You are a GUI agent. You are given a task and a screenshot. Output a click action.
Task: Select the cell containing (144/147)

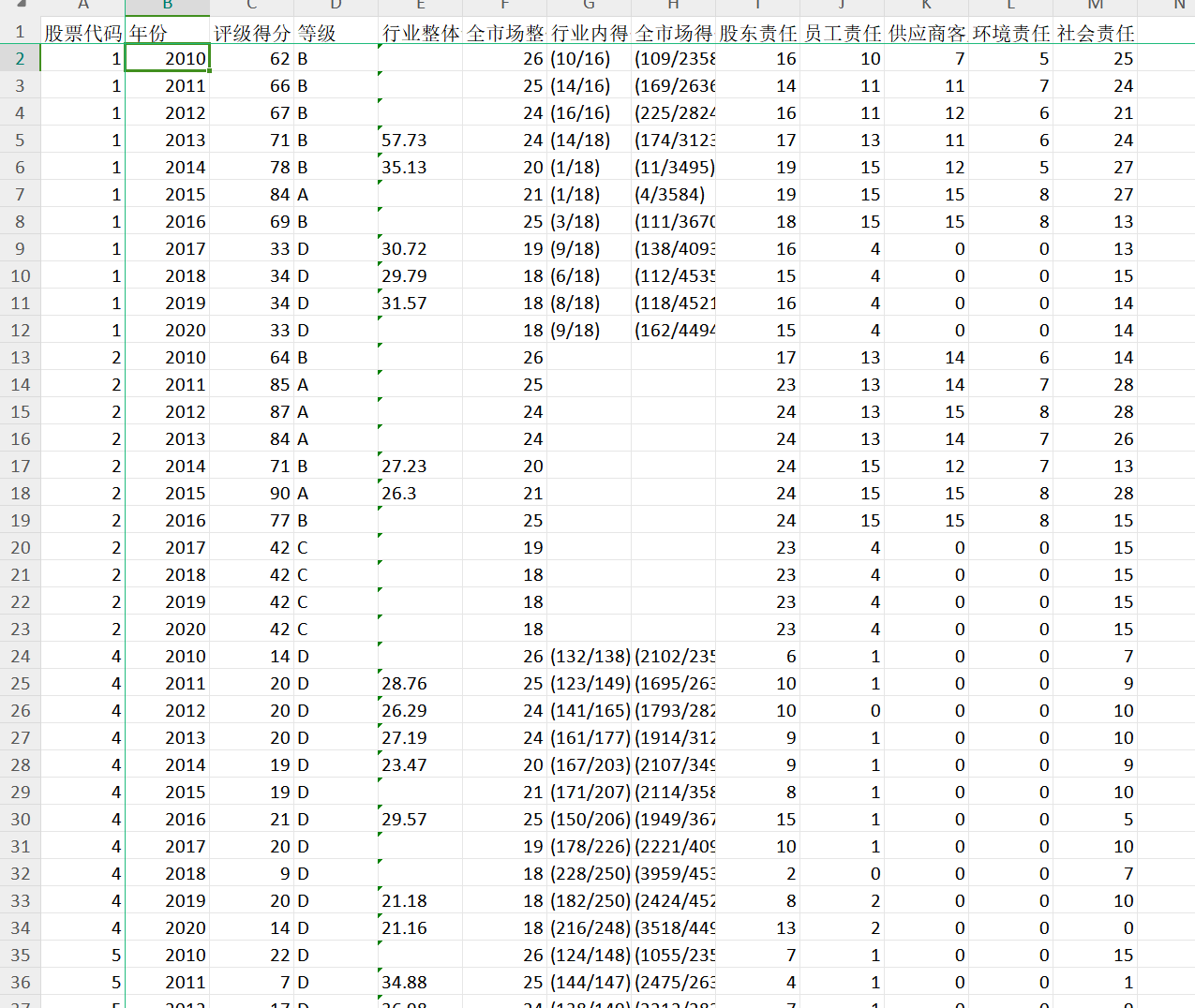click(x=589, y=982)
